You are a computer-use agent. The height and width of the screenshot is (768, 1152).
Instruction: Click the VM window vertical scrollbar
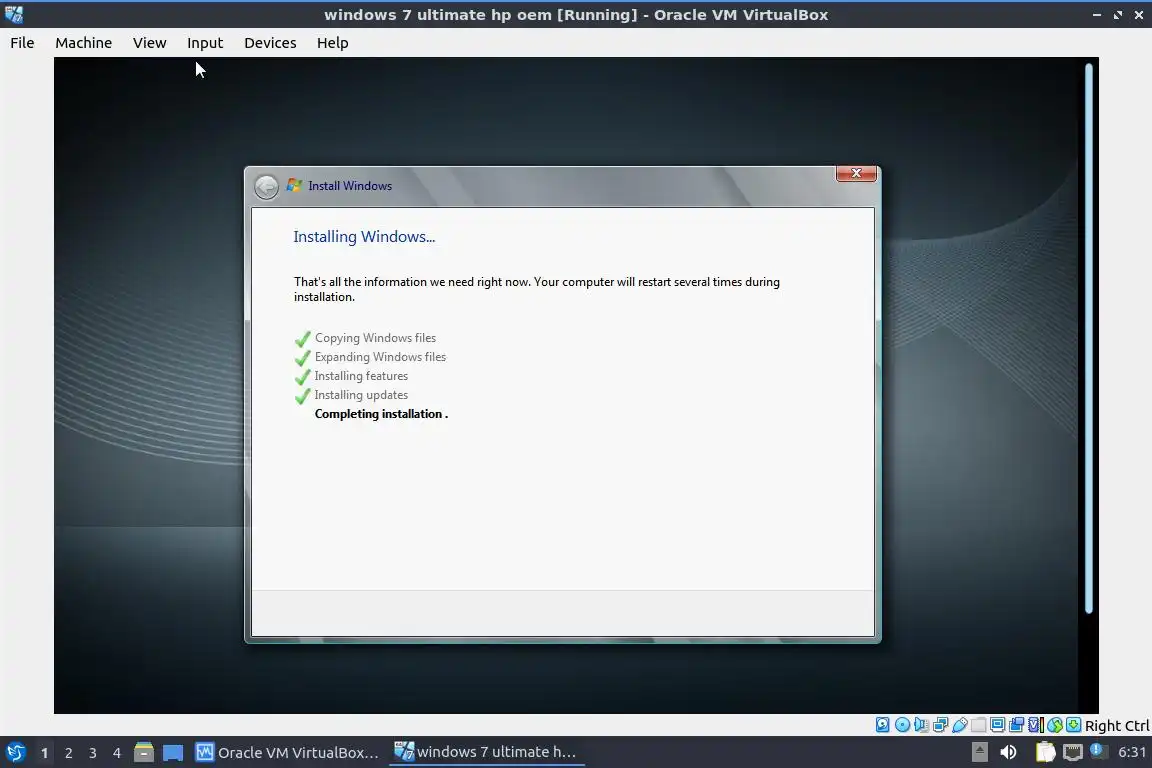pyautogui.click(x=1089, y=338)
